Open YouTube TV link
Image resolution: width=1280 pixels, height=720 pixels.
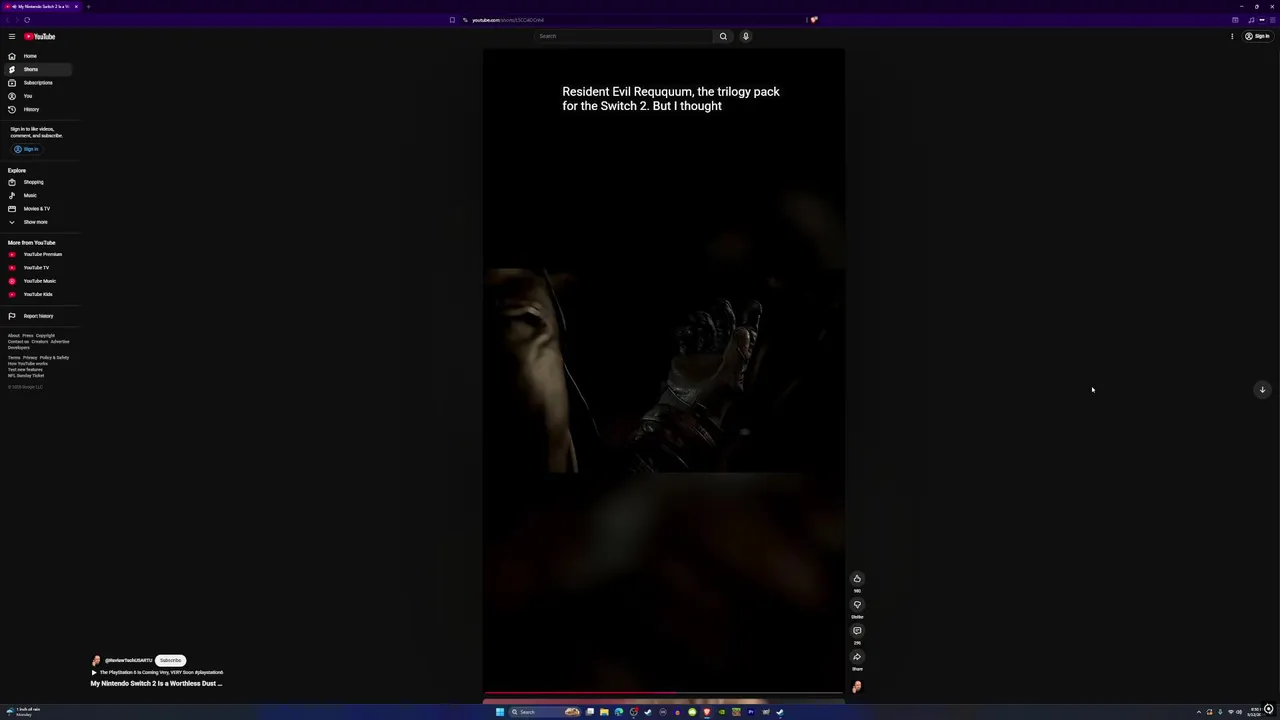pyautogui.click(x=39, y=268)
